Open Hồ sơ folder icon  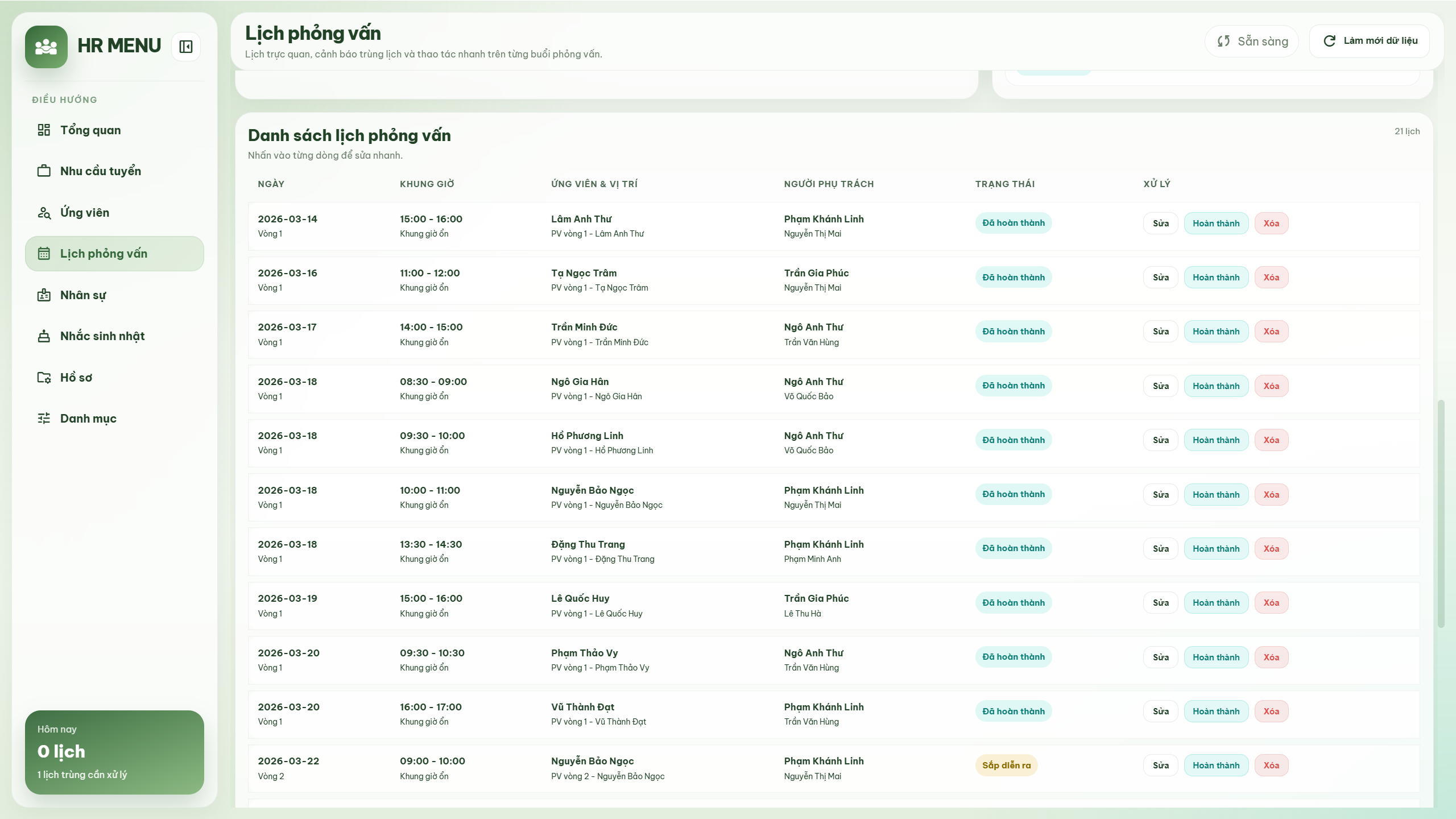pyautogui.click(x=44, y=378)
